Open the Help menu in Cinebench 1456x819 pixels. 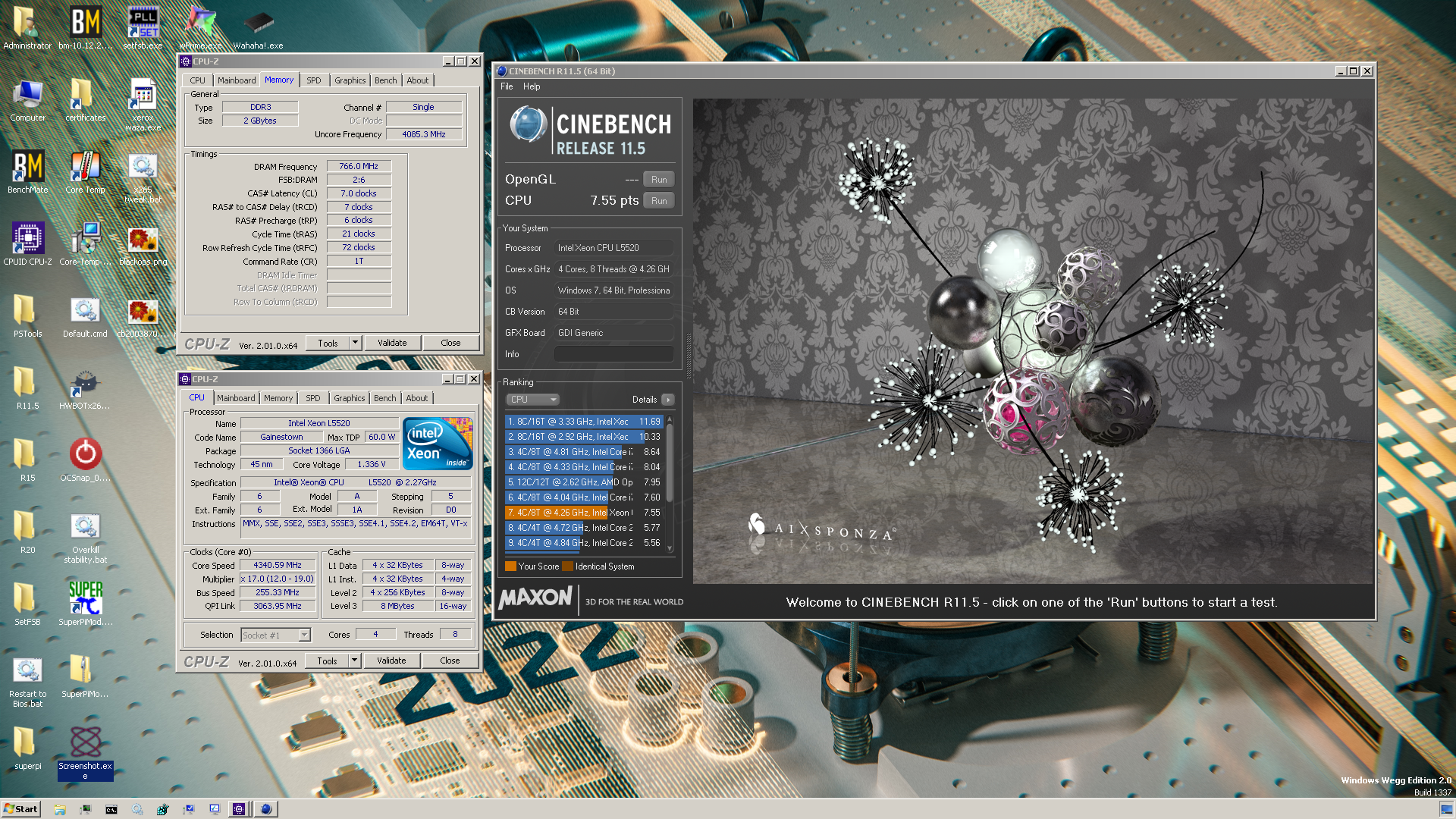click(532, 86)
